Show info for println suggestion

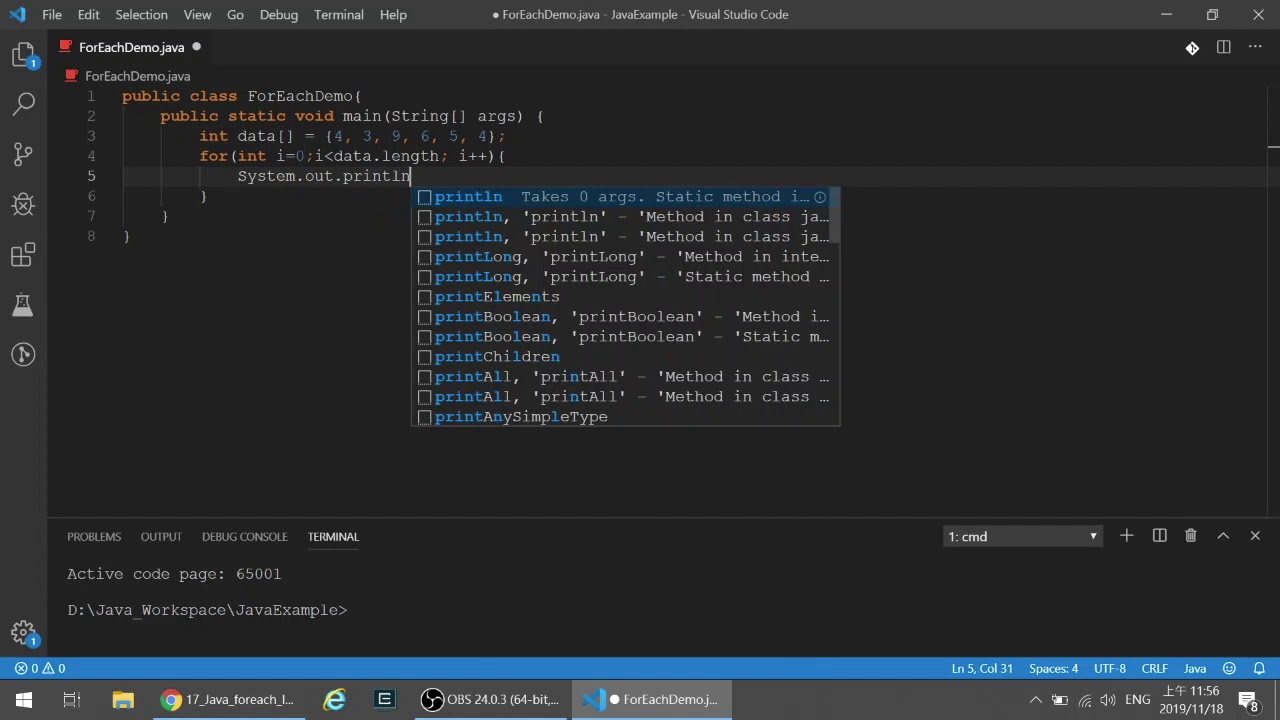tap(820, 197)
